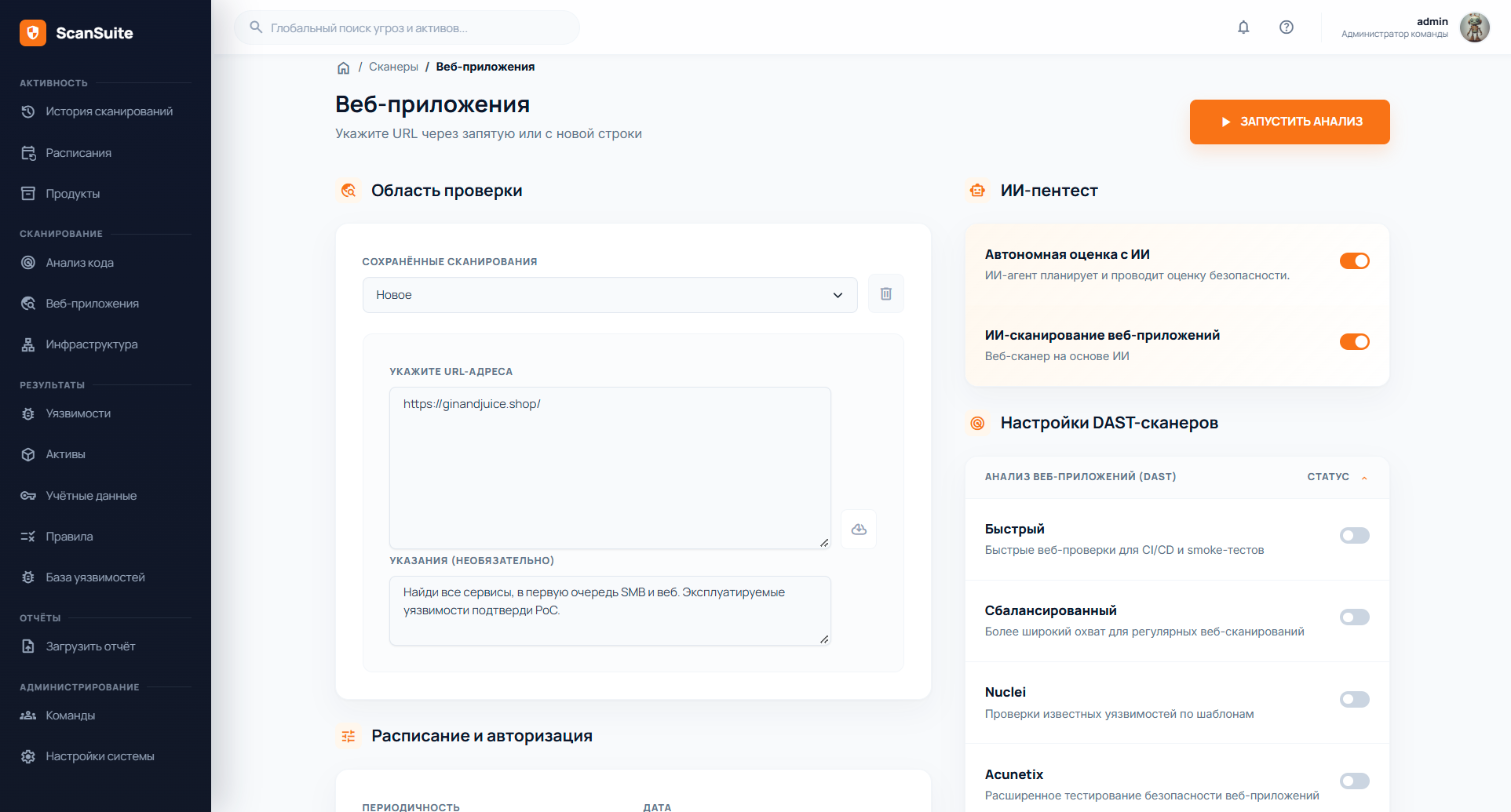This screenshot has height=812, width=1511.
Task: Click the cloud upload icon beside URL field
Action: (858, 529)
